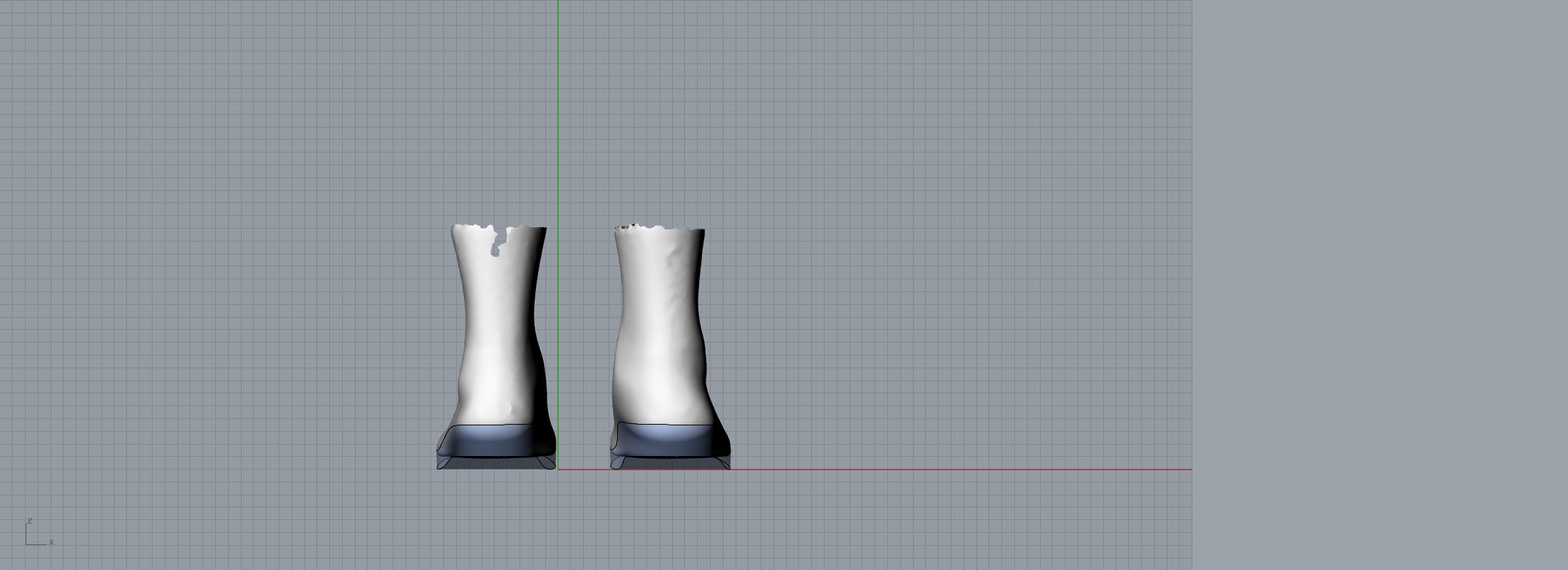The width and height of the screenshot is (1568, 570).
Task: Click the hole near top of left scan
Action: [497, 246]
